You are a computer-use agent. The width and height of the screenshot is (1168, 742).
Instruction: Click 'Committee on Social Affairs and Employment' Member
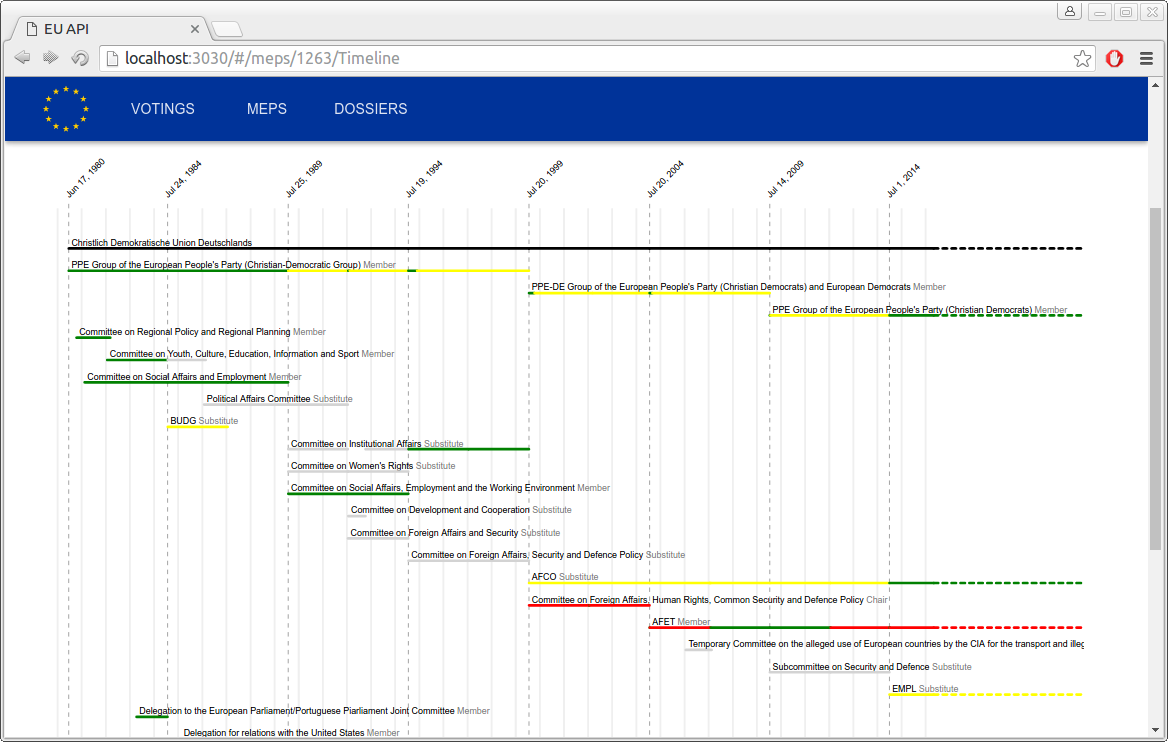[x=194, y=377]
